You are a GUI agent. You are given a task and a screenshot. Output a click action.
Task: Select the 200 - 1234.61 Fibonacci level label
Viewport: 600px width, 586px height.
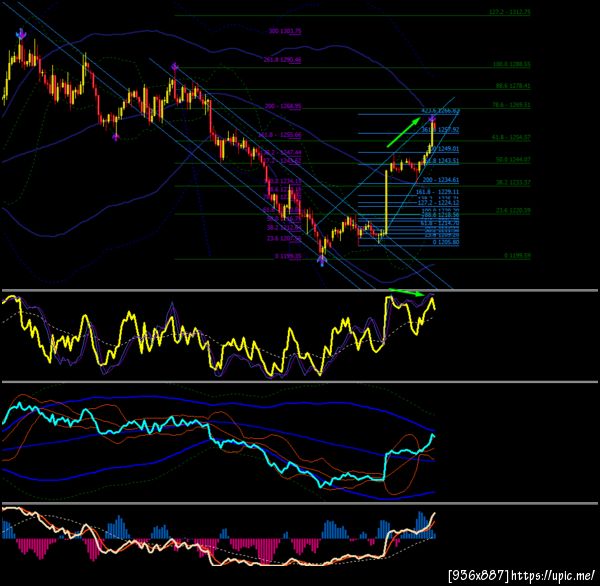tap(440, 180)
